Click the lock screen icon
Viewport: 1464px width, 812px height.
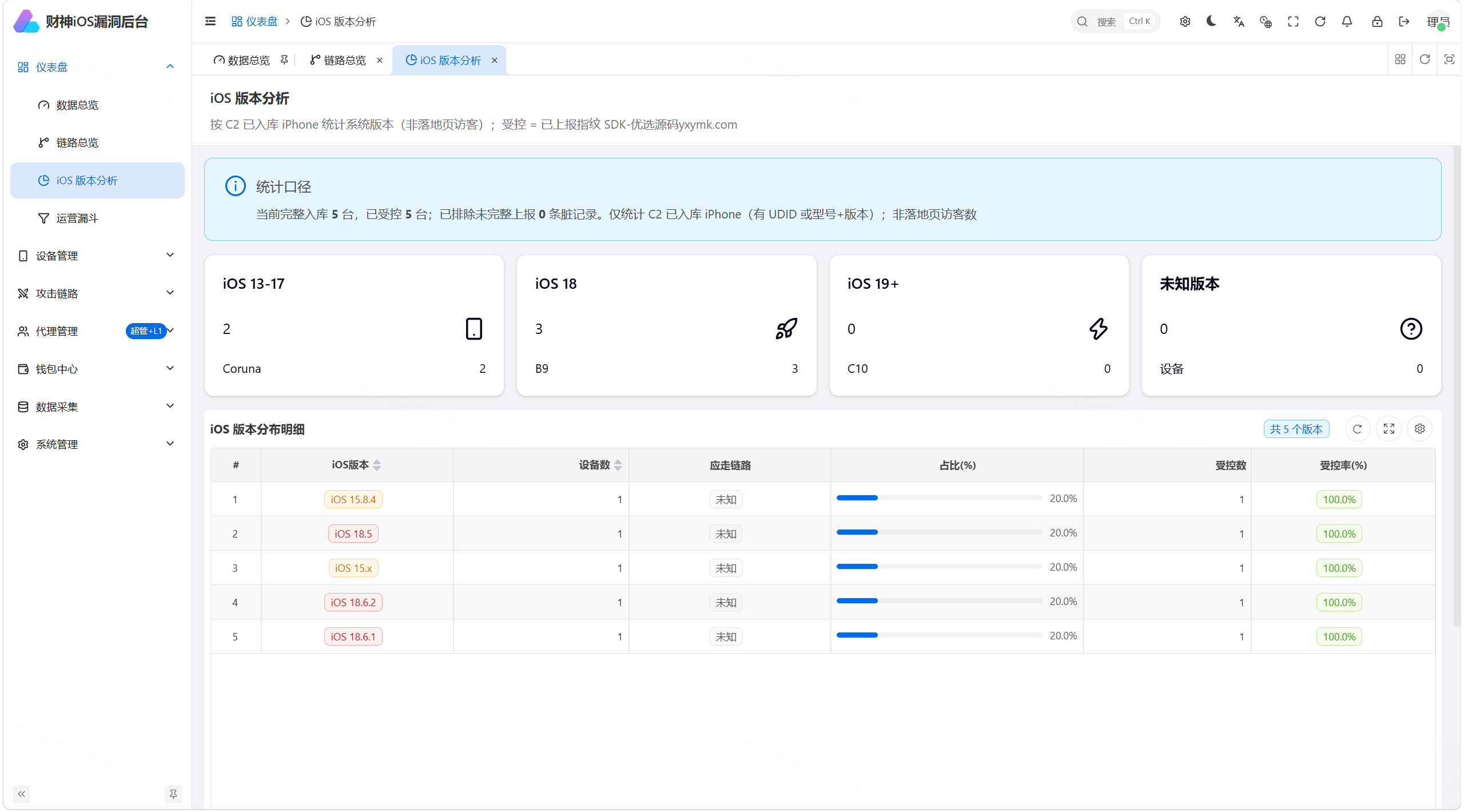point(1377,21)
